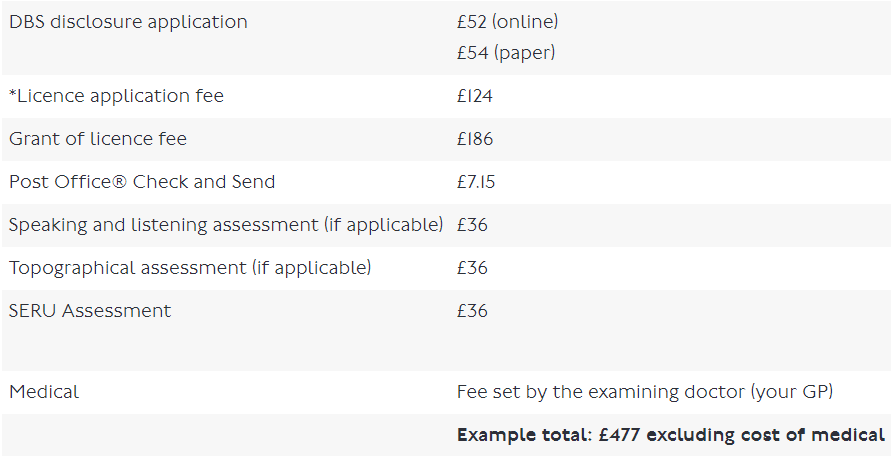Click the Topographical assessment label
The height and width of the screenshot is (456, 892).
190,268
